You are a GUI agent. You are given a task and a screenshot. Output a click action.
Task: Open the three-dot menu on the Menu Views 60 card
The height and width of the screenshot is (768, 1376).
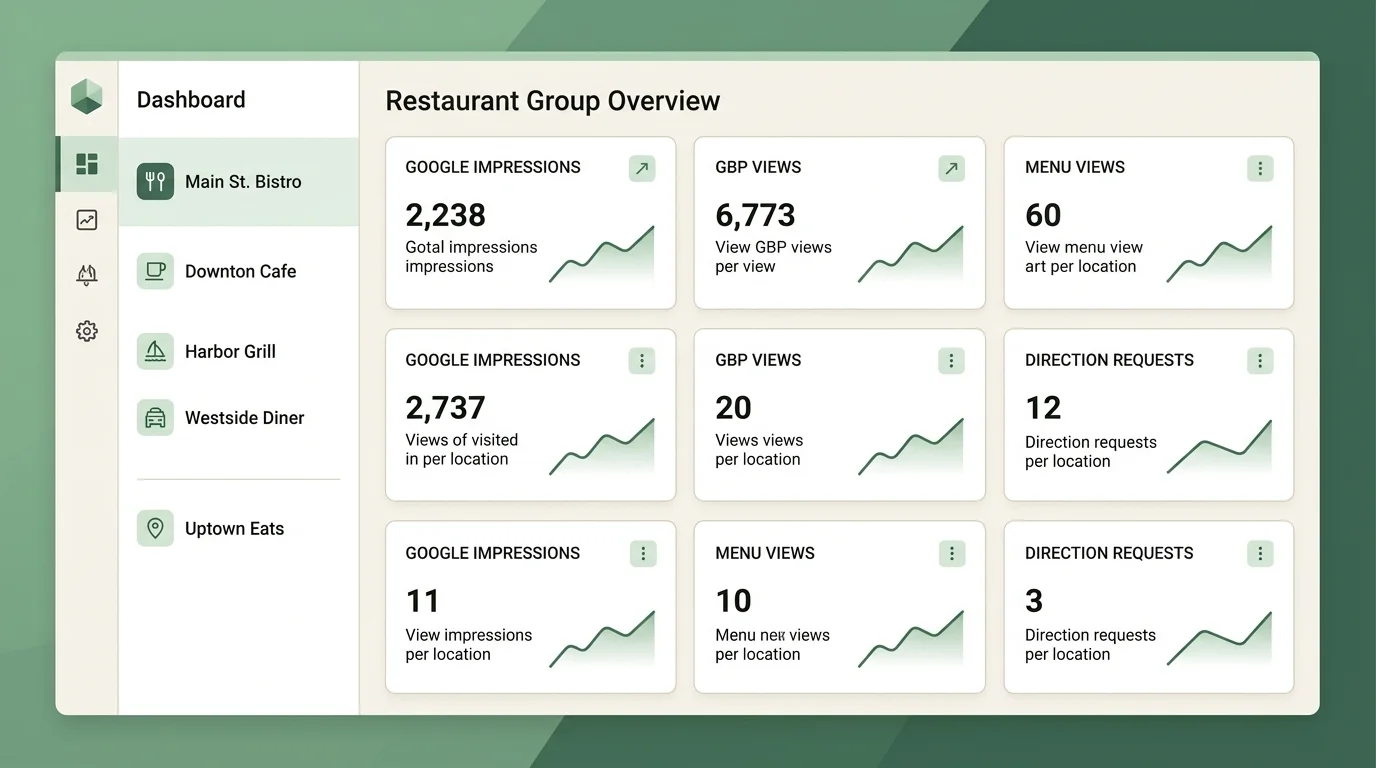(x=1260, y=168)
